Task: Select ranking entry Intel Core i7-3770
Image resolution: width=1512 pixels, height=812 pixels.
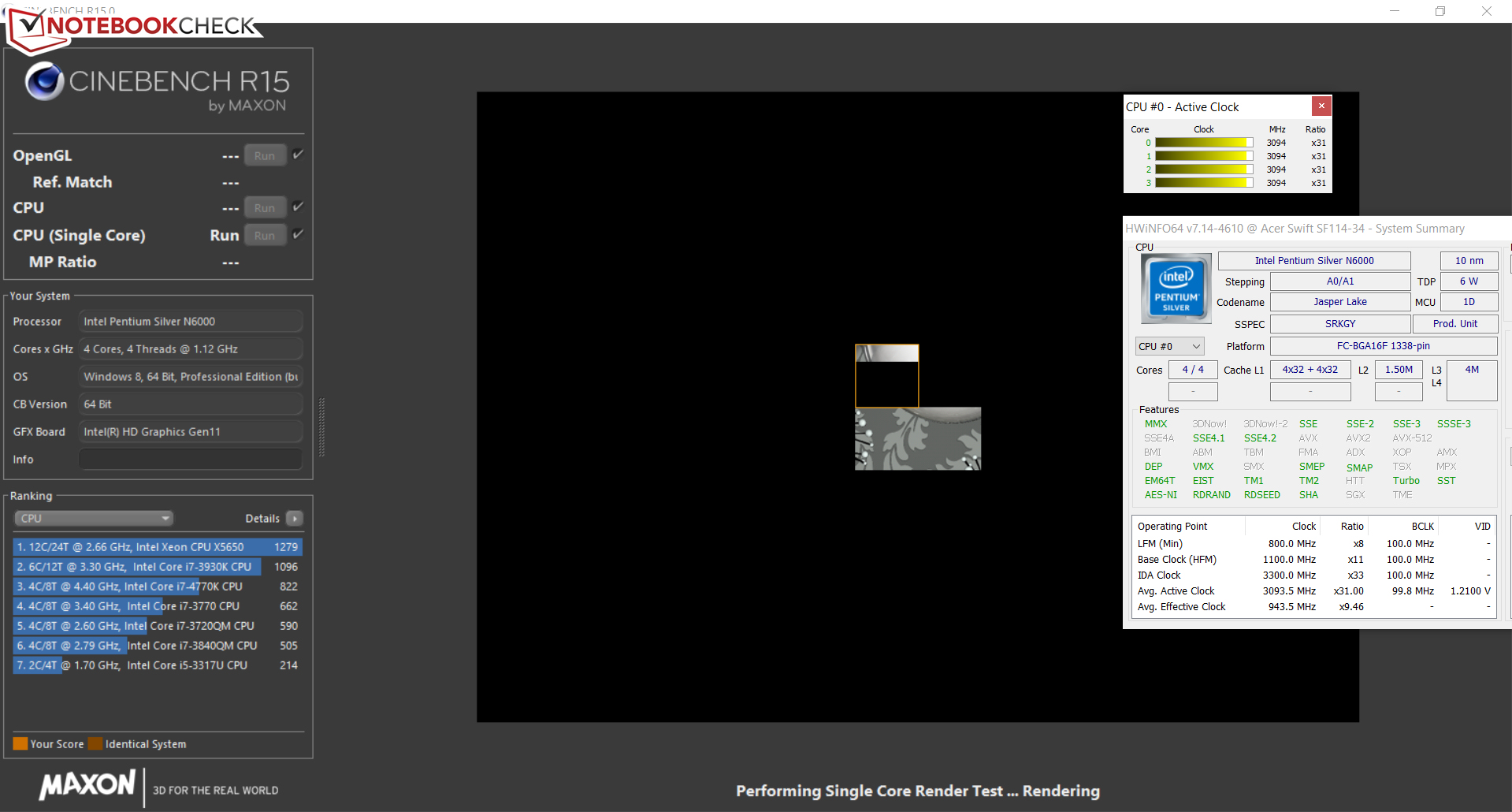Action: [x=158, y=605]
